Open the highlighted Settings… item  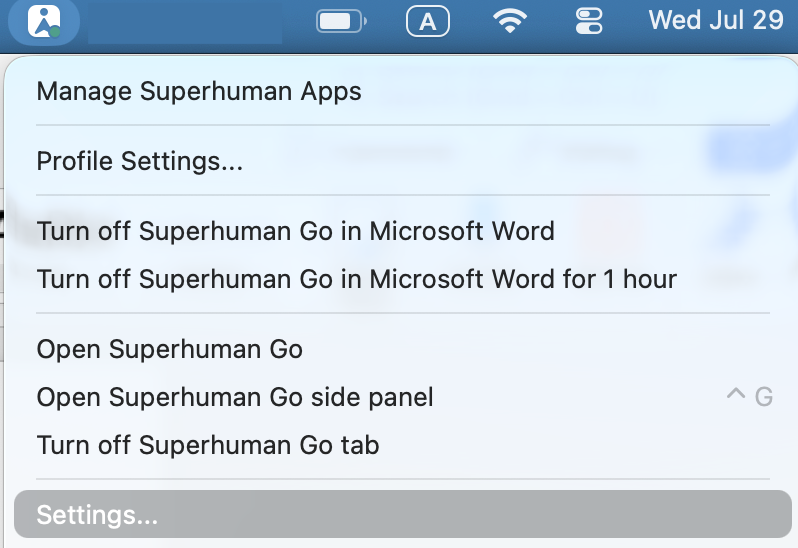[x=403, y=514]
